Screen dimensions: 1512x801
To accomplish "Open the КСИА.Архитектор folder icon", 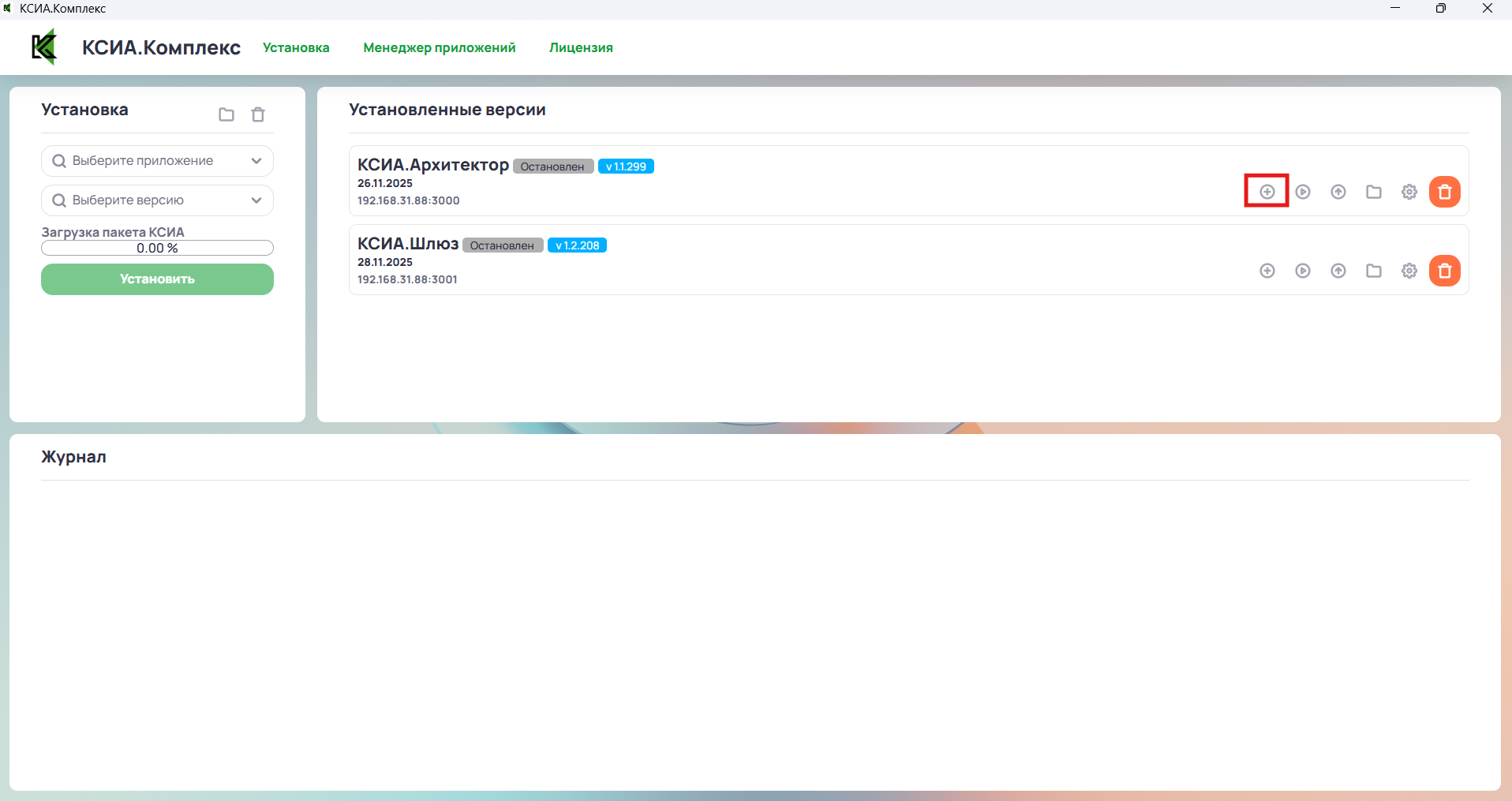I will pyautogui.click(x=1374, y=192).
